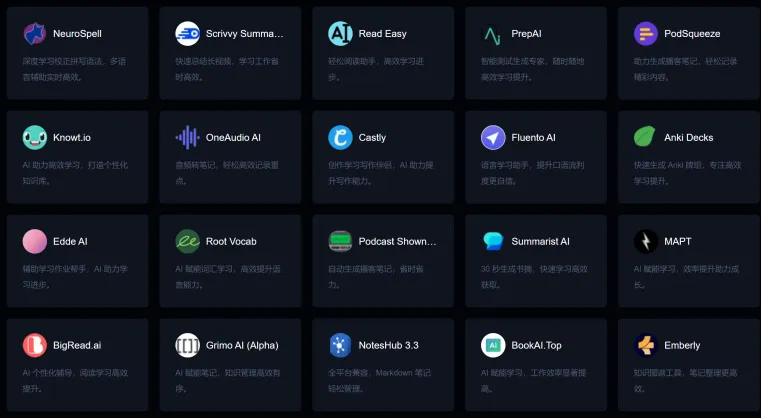Image resolution: width=761 pixels, height=418 pixels.
Task: Click the Summarist AI chat bubble icon
Action: coord(493,241)
